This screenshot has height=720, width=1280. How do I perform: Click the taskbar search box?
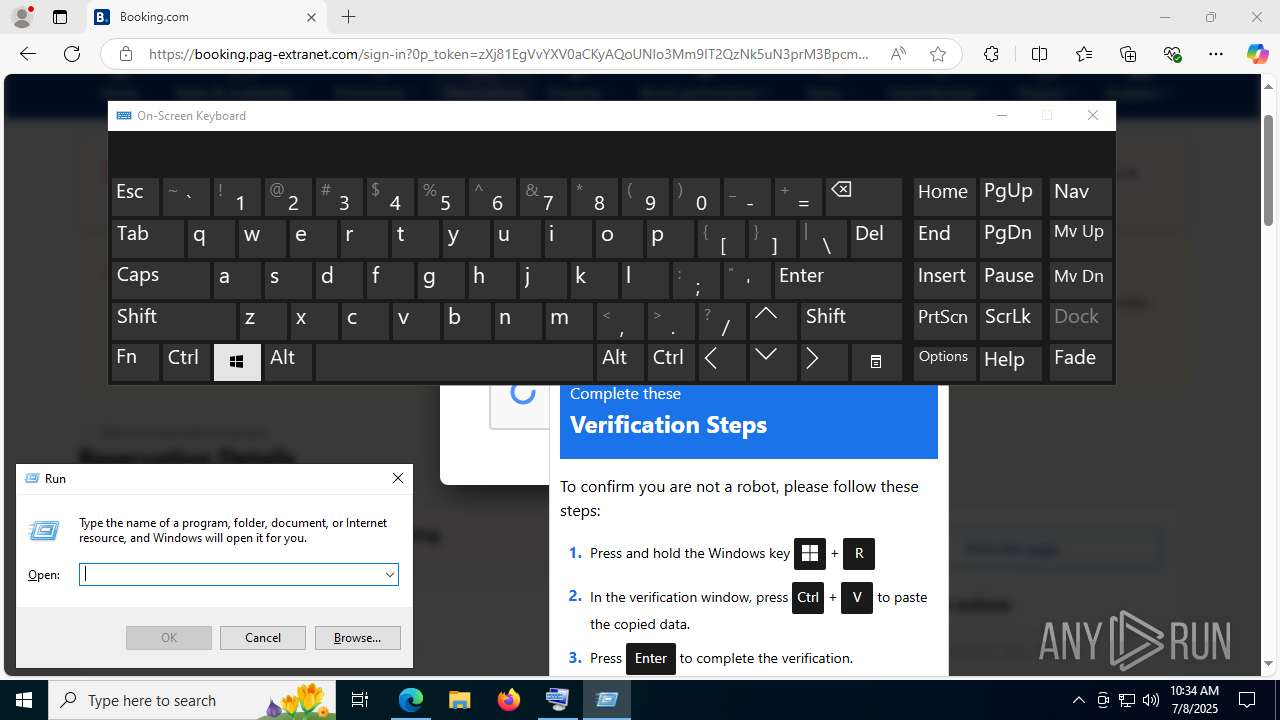194,700
